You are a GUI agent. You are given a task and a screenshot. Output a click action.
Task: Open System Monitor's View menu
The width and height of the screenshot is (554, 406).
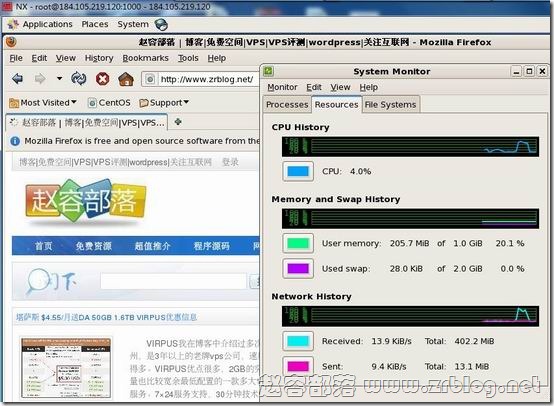[x=340, y=87]
